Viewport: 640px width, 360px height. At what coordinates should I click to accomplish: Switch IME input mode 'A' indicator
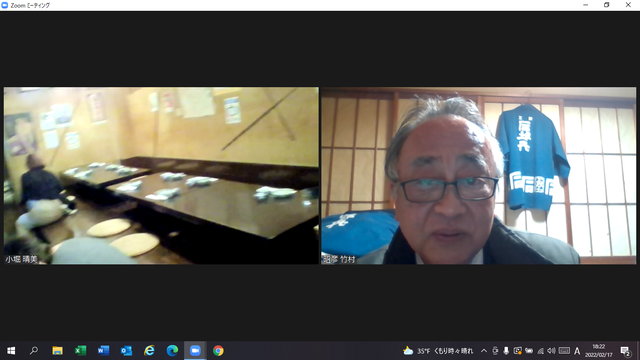(577, 351)
